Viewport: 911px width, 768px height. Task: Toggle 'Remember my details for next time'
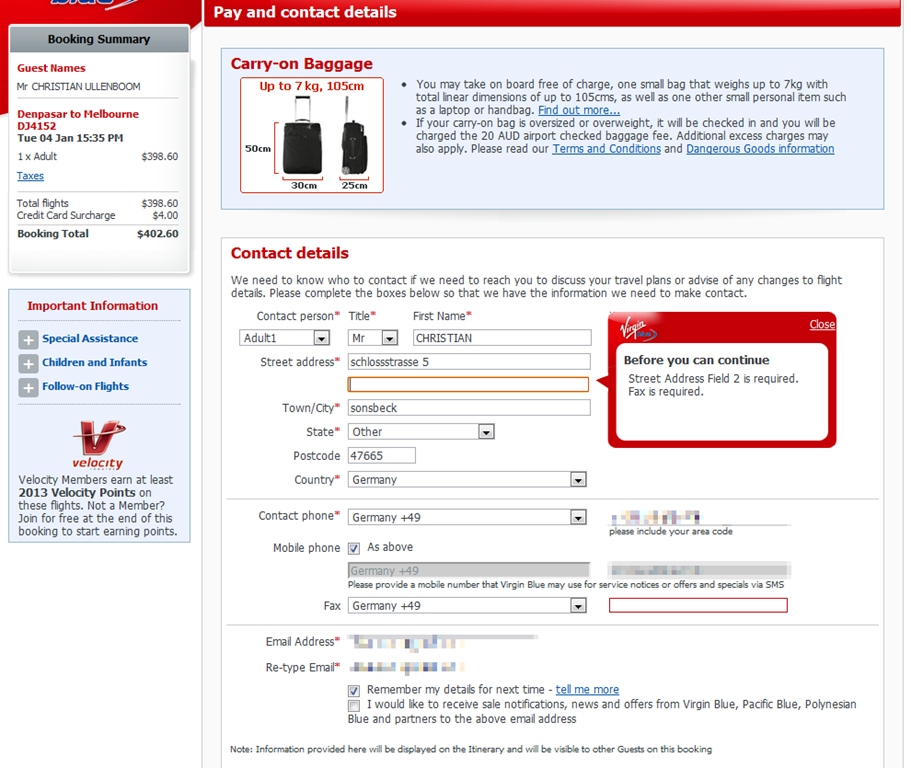point(354,690)
